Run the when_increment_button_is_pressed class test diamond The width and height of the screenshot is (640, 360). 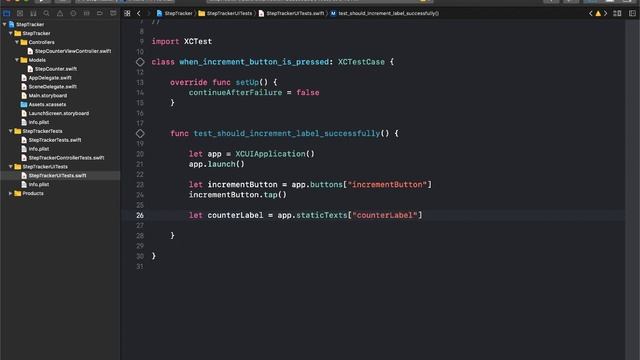click(140, 62)
